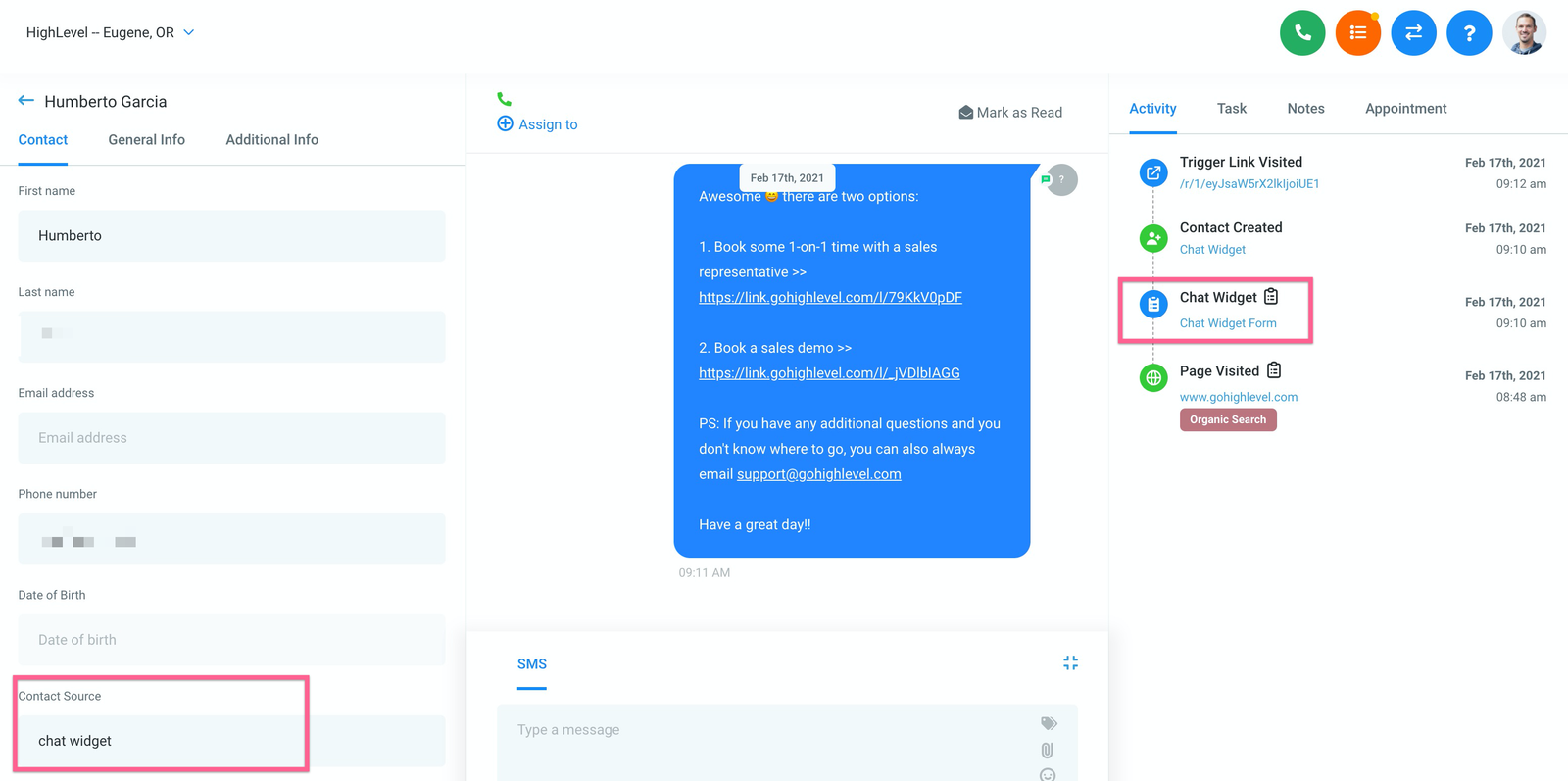The height and width of the screenshot is (781, 1568).
Task: Click the tag icon in message box
Action: click(1049, 723)
